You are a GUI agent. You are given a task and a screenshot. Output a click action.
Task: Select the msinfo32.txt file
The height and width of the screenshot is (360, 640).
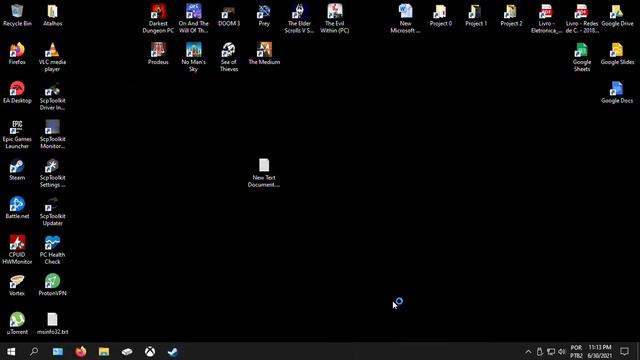click(52, 324)
